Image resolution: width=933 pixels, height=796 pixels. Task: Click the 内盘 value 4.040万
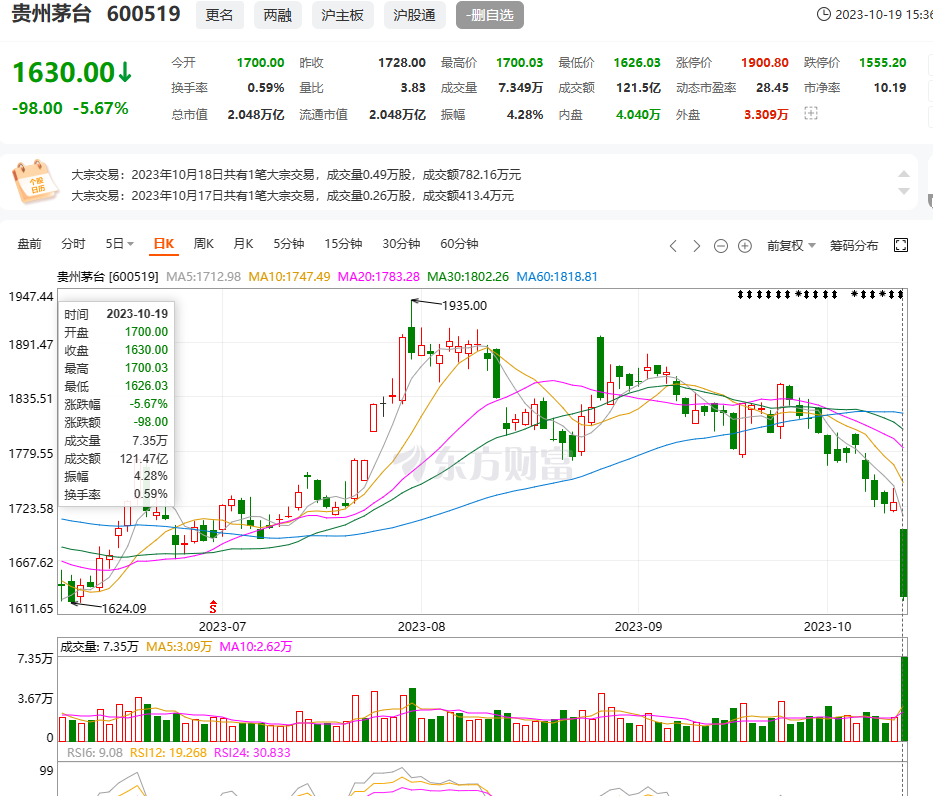pyautogui.click(x=638, y=114)
